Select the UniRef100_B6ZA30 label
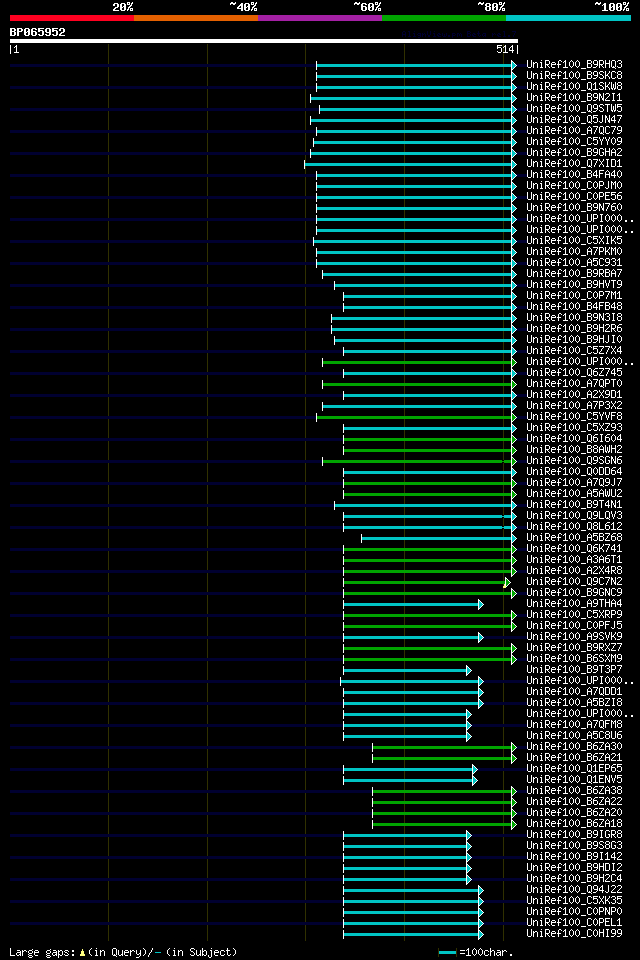This screenshot has width=640, height=960. [x=574, y=747]
